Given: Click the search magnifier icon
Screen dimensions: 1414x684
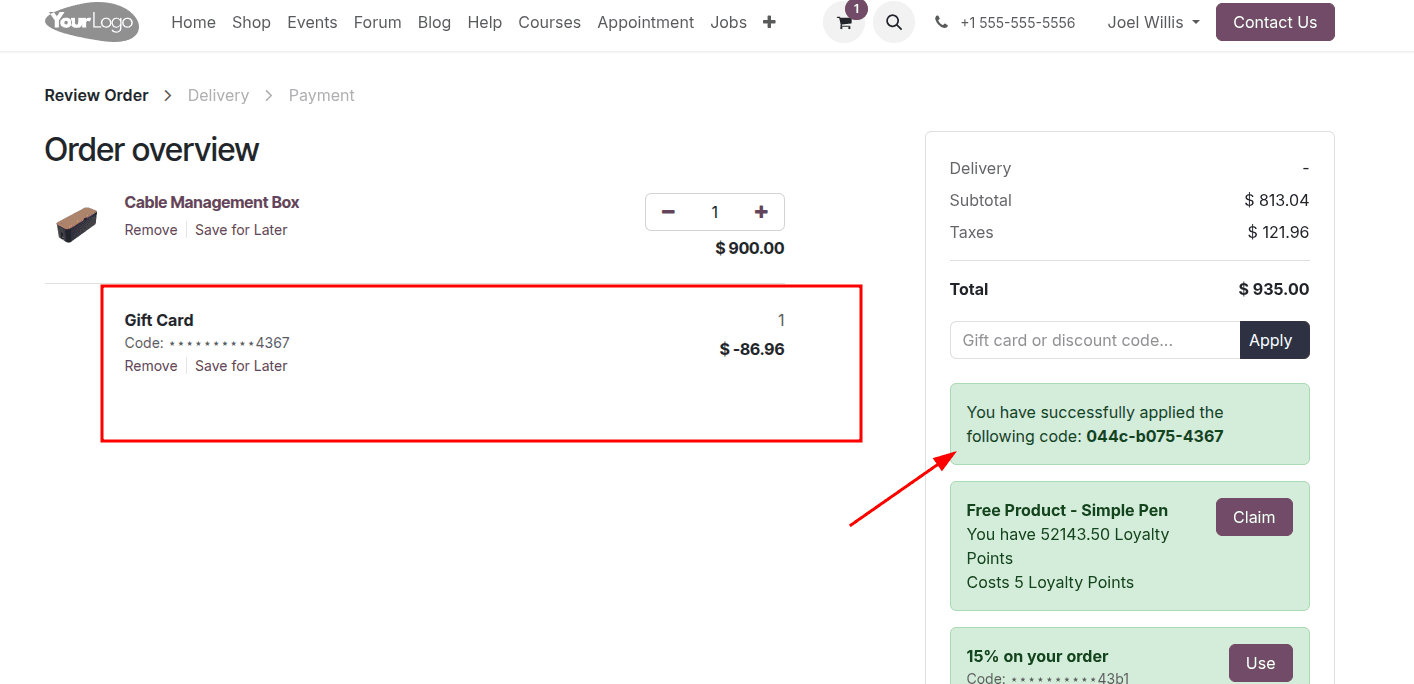Looking at the screenshot, I should coord(894,22).
